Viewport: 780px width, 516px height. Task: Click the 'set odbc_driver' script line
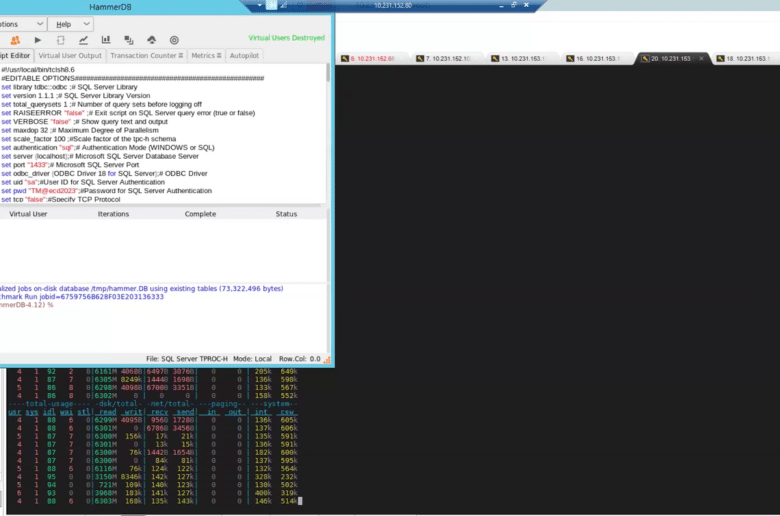(104, 174)
